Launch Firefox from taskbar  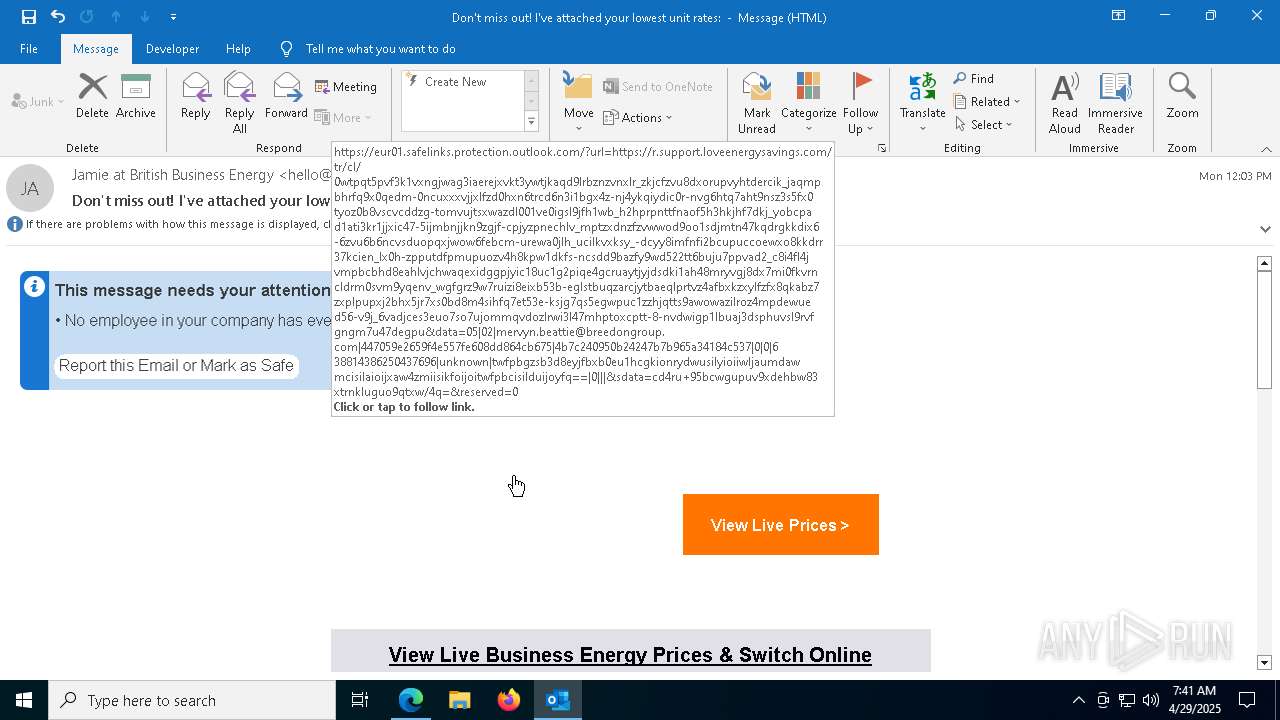pos(509,700)
